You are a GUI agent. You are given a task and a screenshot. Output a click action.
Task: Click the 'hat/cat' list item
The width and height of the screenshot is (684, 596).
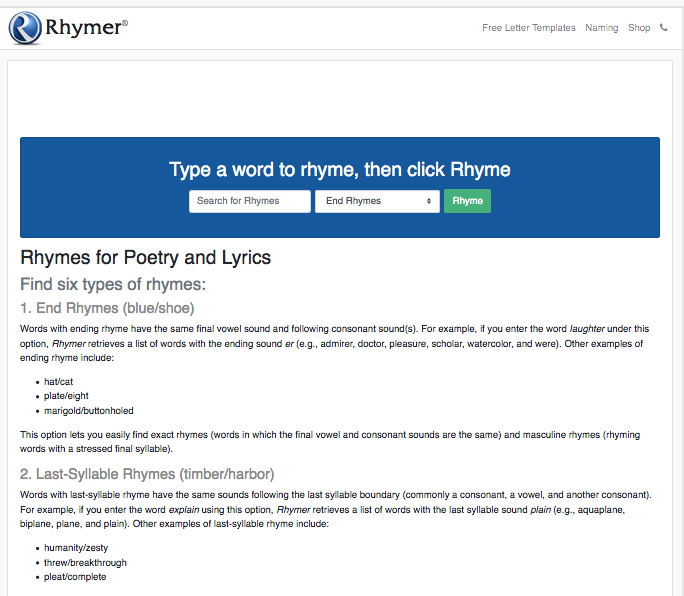[x=58, y=382]
